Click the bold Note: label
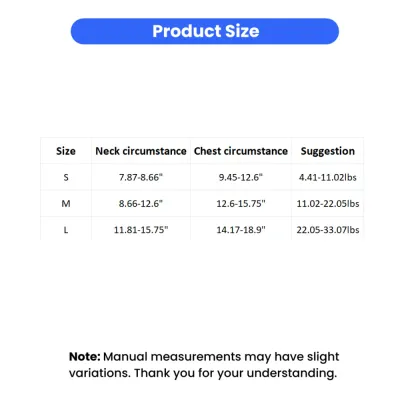The height and width of the screenshot is (400, 400). point(85,357)
